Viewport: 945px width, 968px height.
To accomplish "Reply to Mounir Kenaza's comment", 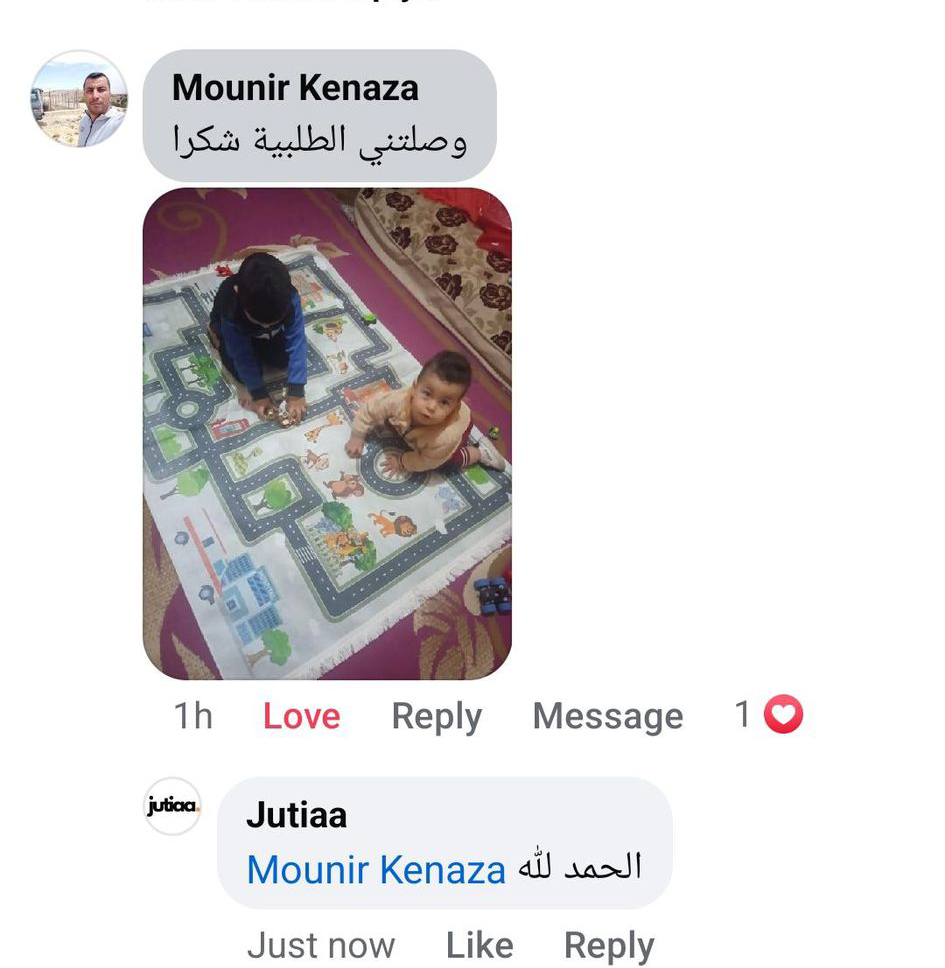I will click(436, 717).
